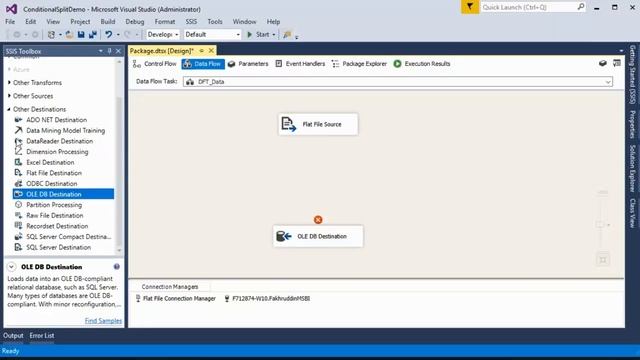This screenshot has height=360, width=640.
Task: Open Data Flow Task dropdown
Action: coord(608,82)
